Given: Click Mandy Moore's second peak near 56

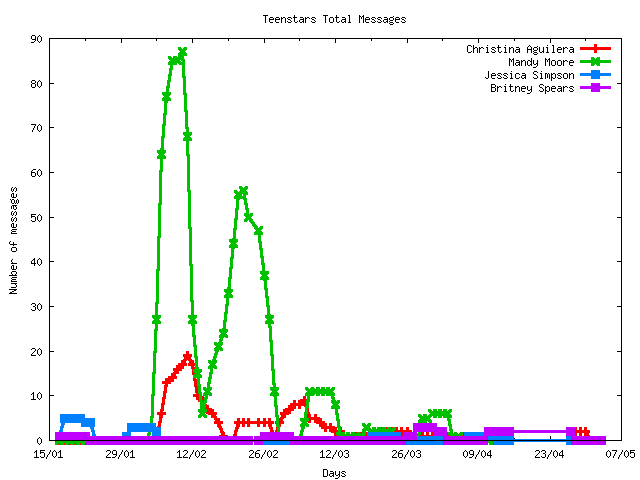Looking at the screenshot, I should coord(243,191).
